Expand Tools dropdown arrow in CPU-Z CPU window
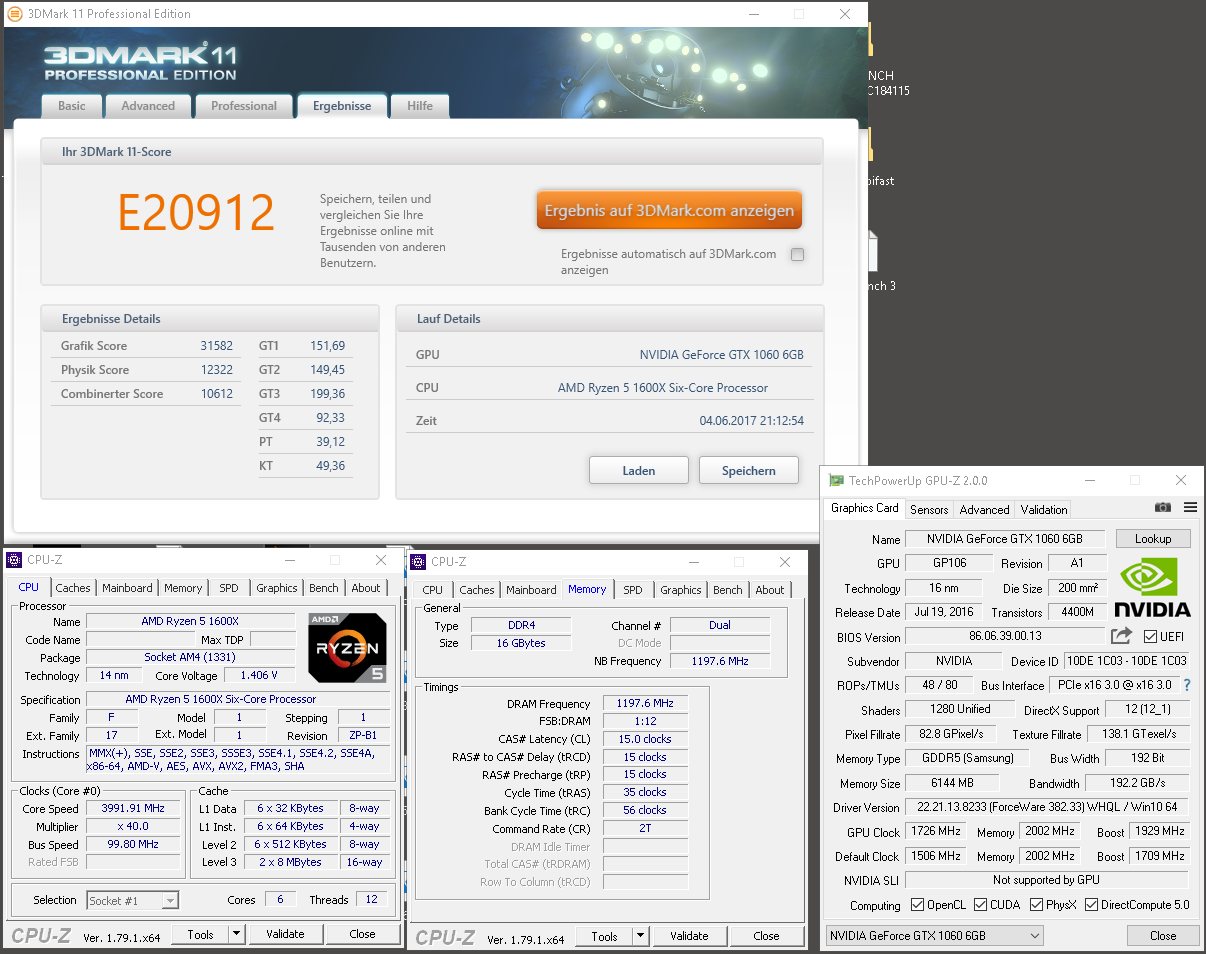 click(x=236, y=934)
